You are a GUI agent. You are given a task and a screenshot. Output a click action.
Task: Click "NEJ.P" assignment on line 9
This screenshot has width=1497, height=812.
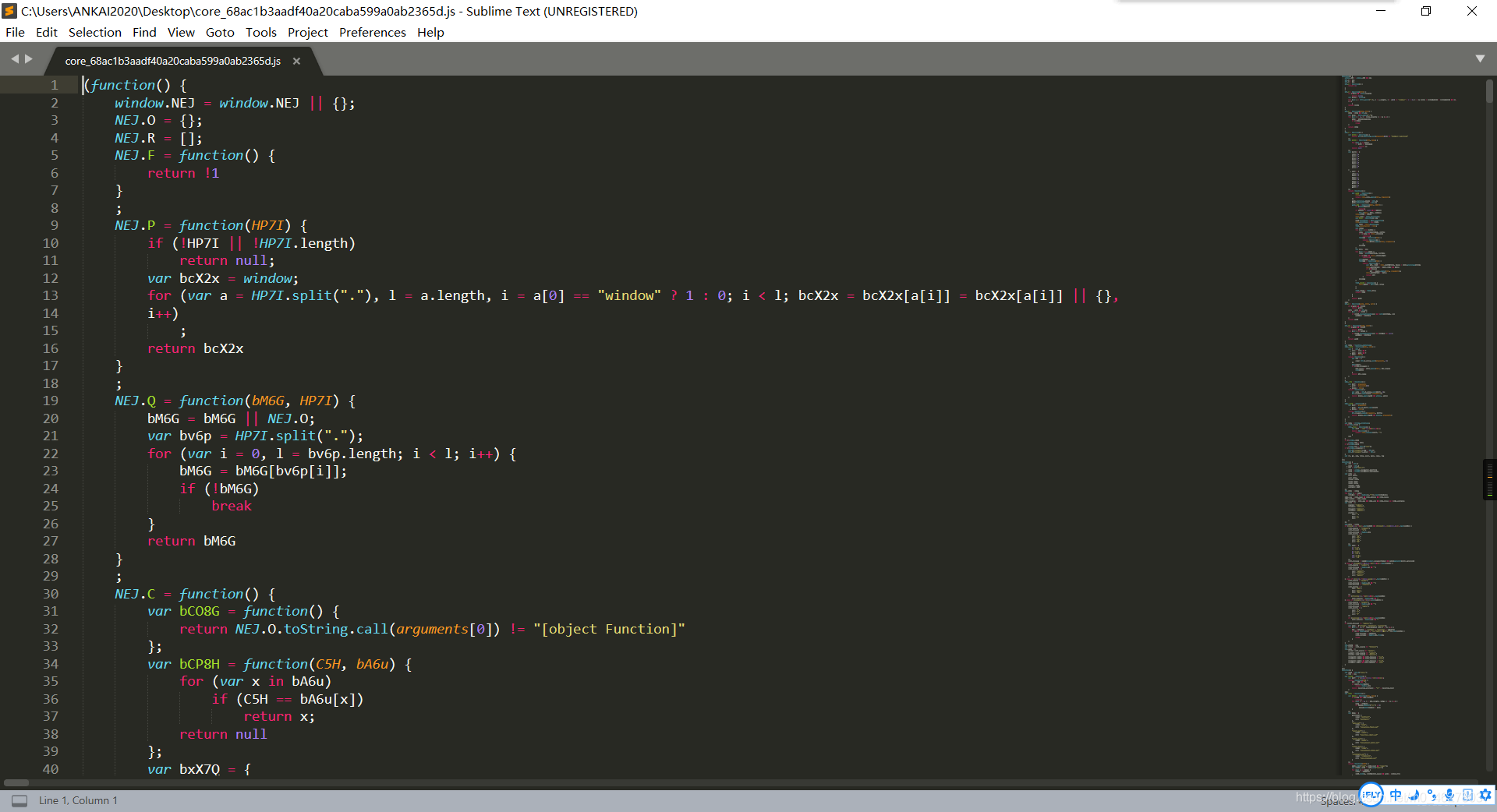point(135,225)
